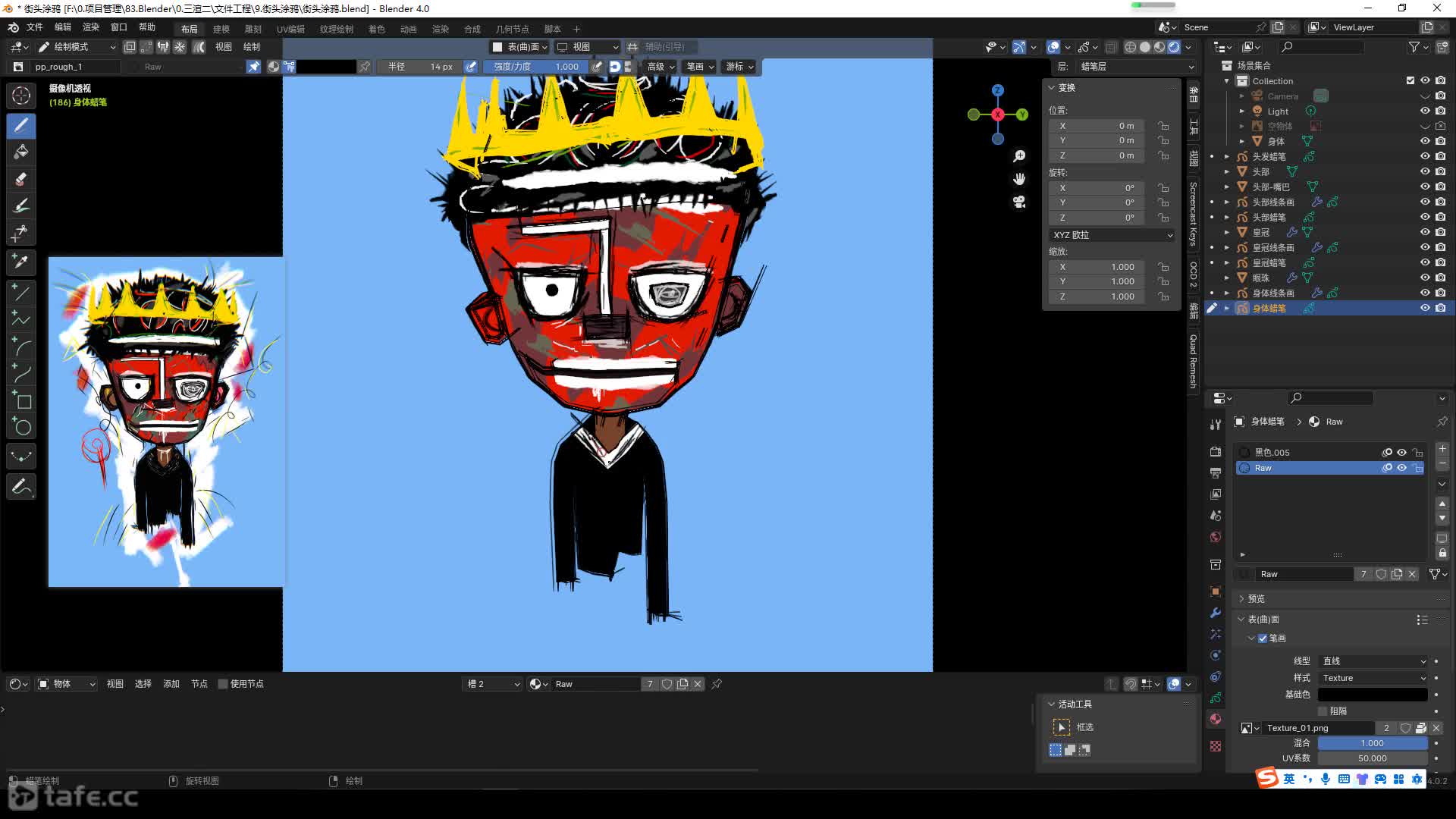Open the 高级 advanced popover

point(661,67)
